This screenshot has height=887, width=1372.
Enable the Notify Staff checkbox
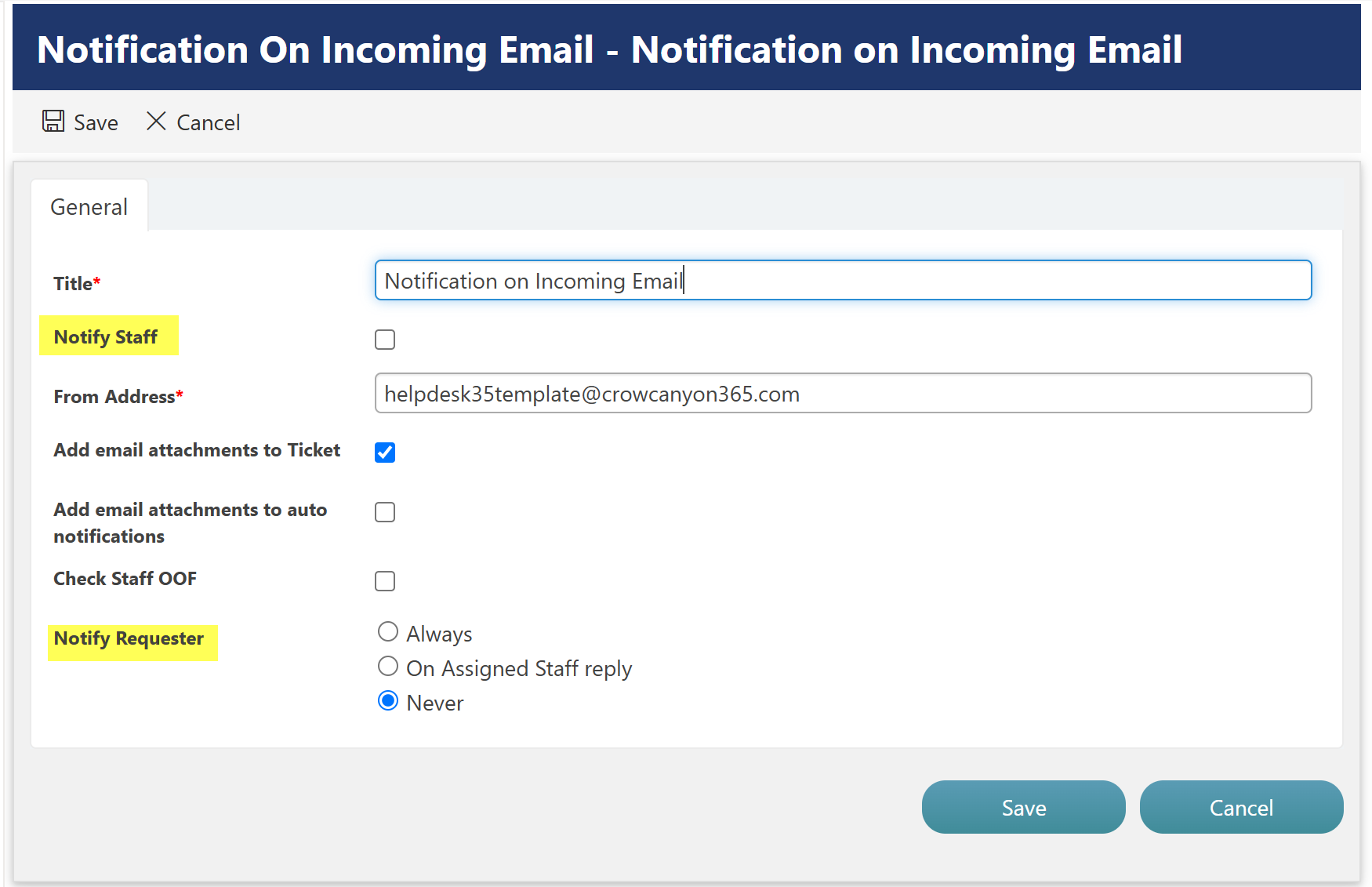tap(385, 340)
